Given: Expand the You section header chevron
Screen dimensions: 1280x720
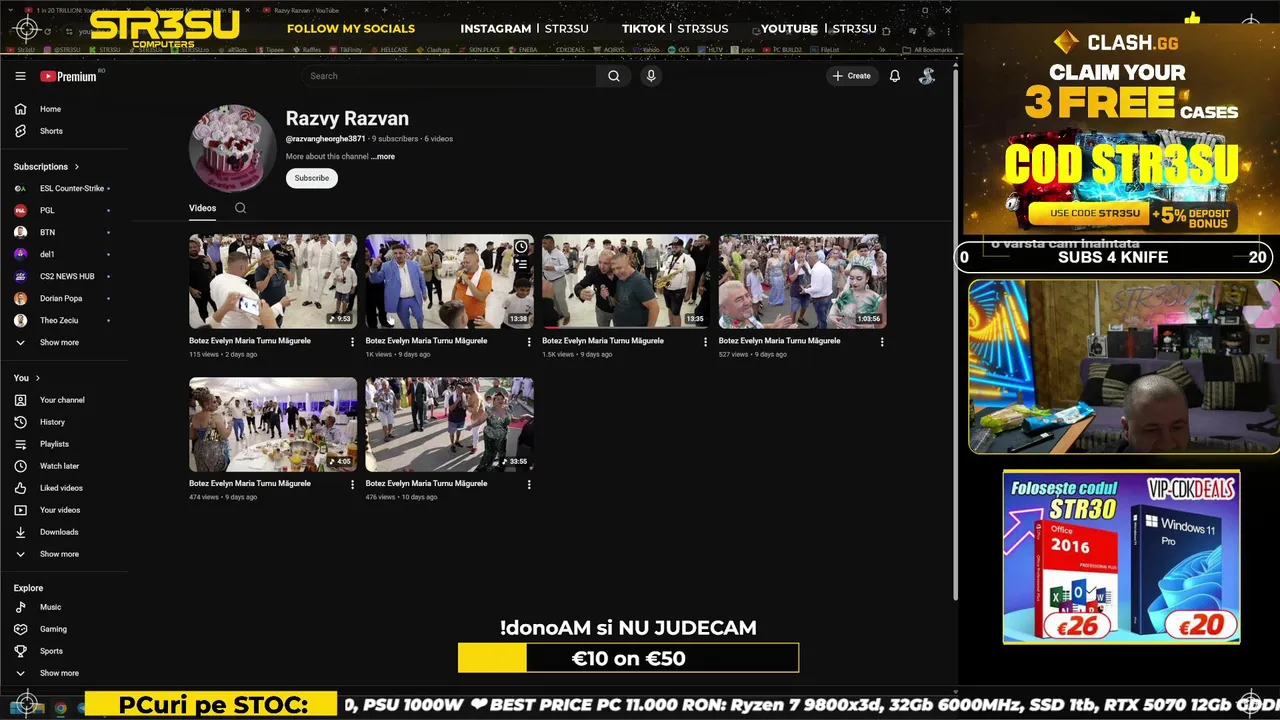Looking at the screenshot, I should (x=38, y=378).
